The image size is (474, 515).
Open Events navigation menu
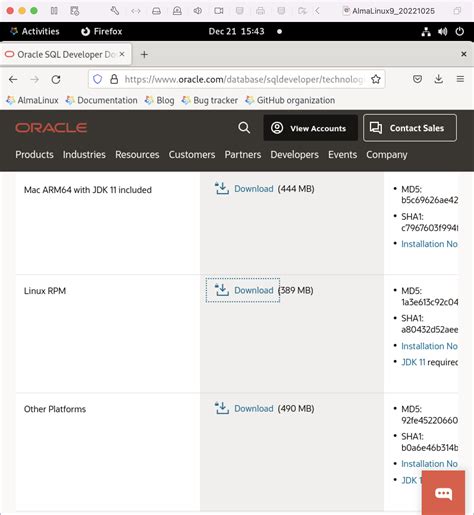click(342, 155)
